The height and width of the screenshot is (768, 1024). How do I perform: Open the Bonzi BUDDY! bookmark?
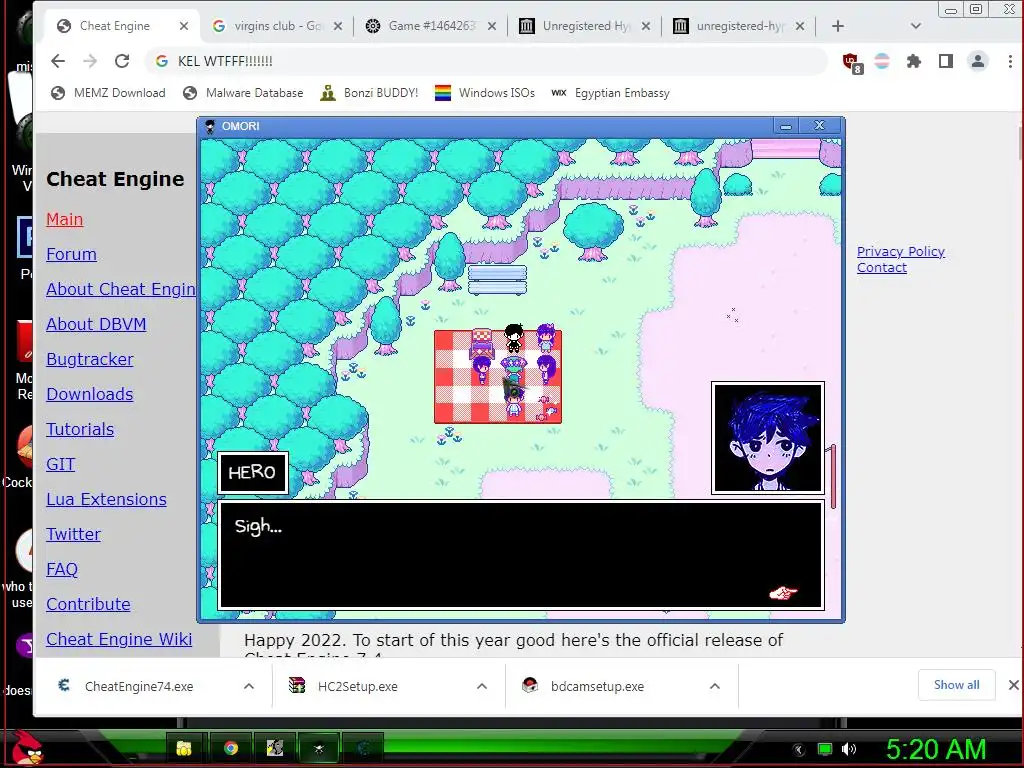[369, 93]
